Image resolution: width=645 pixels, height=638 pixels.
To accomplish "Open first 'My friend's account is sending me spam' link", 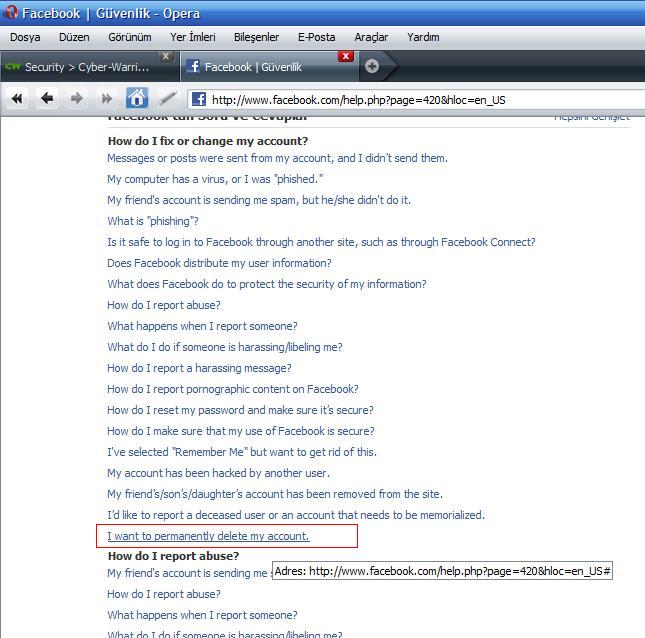I will click(259, 200).
